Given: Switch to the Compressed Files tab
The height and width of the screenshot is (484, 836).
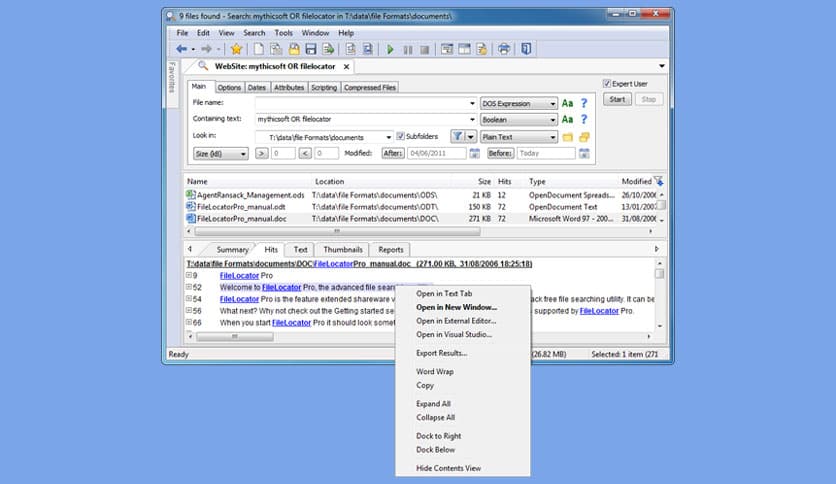Looking at the screenshot, I should point(369,87).
